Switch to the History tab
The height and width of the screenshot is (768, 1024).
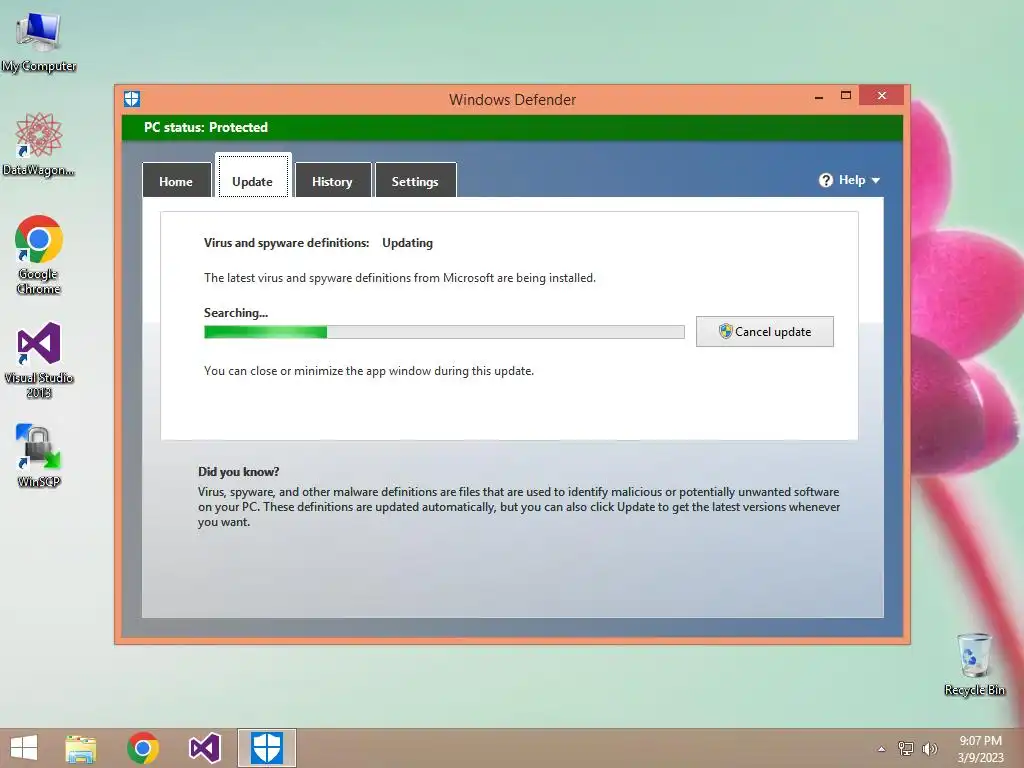[x=333, y=180]
